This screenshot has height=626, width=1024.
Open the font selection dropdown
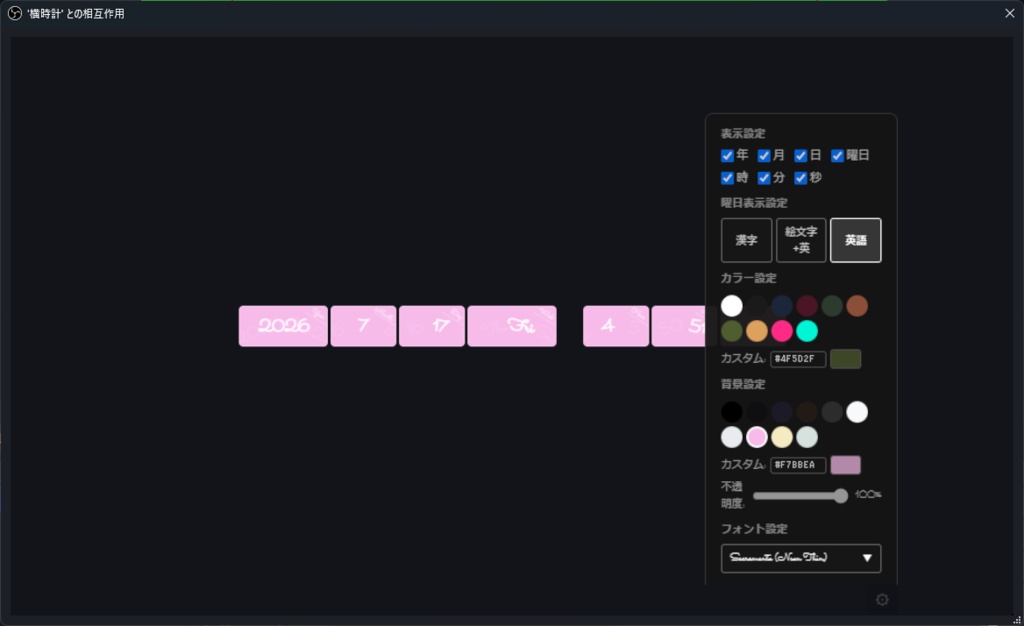[x=801, y=558]
